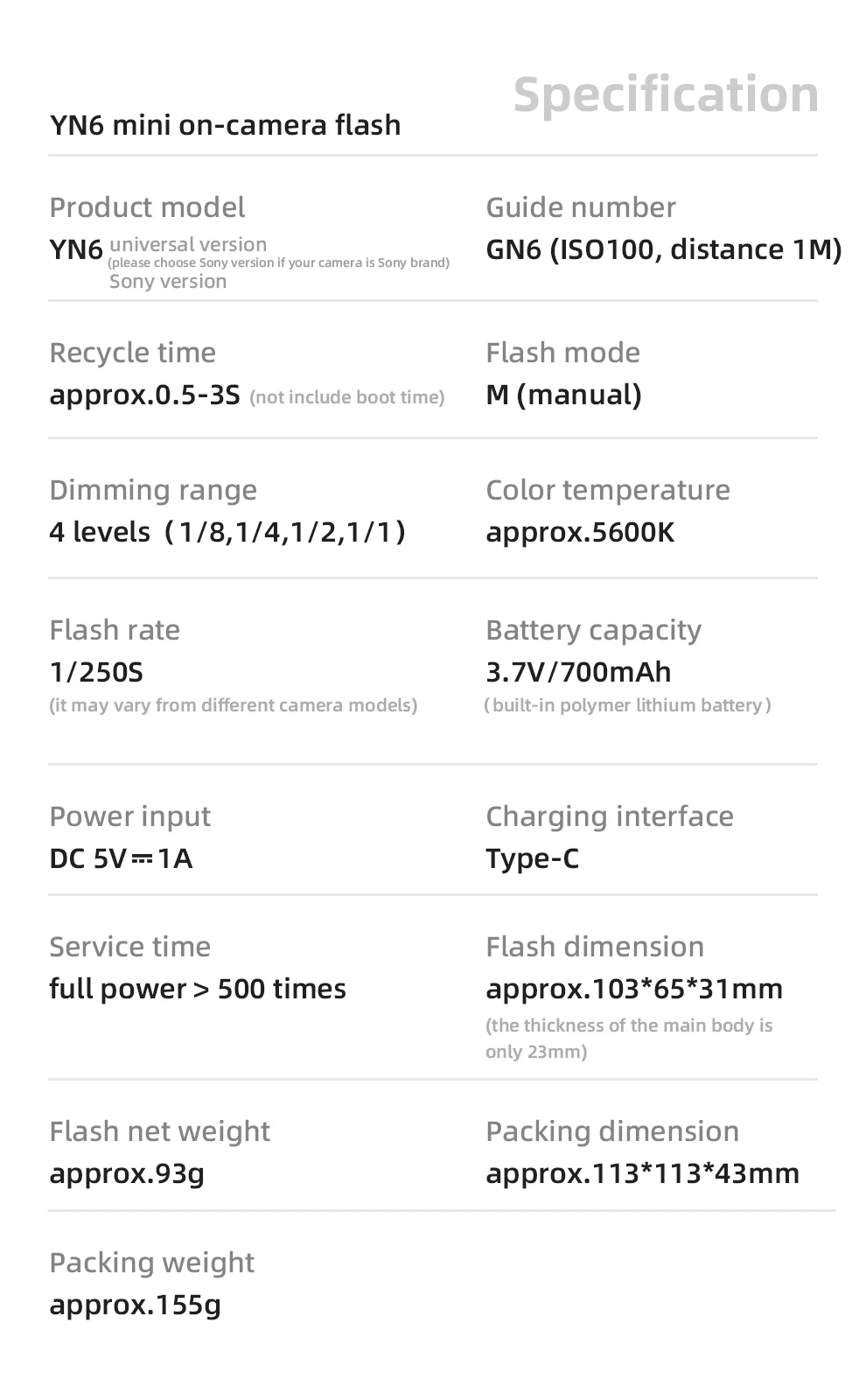
Task: Click the Recycle time label
Action: [x=132, y=353]
